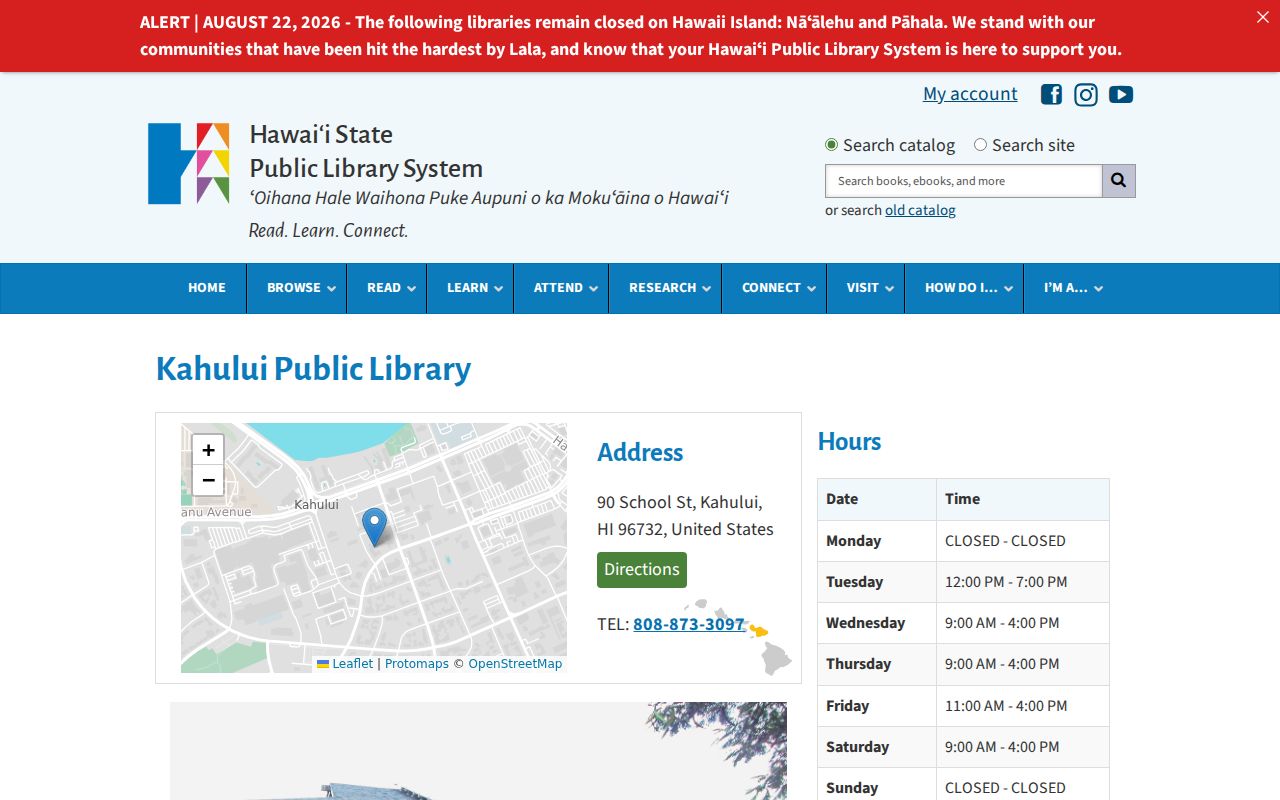Click the Hawai'i State Public Library System title
This screenshot has height=800, width=1280.
point(366,151)
